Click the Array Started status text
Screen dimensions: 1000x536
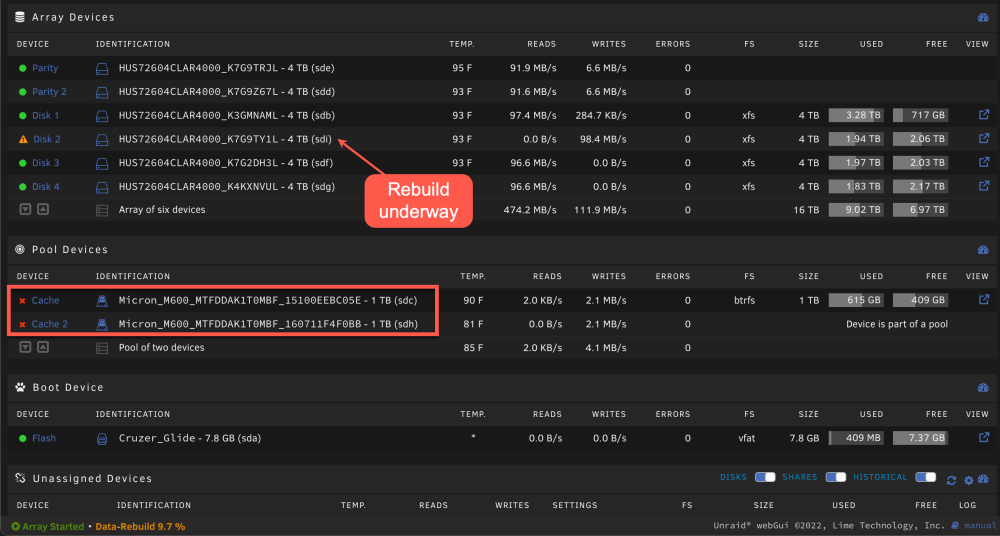pyautogui.click(x=54, y=527)
